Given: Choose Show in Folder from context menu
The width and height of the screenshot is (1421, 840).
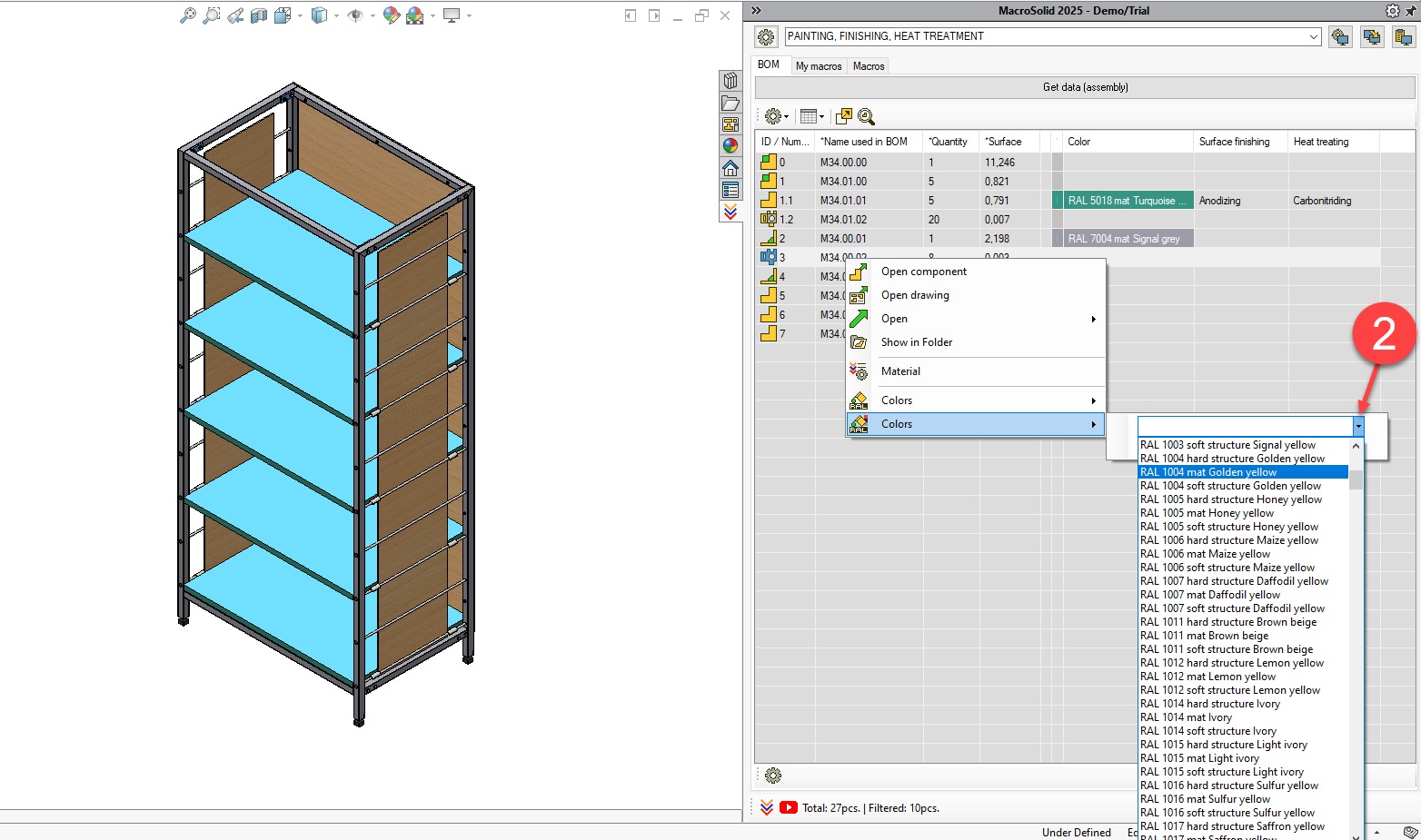Looking at the screenshot, I should tap(976, 342).
